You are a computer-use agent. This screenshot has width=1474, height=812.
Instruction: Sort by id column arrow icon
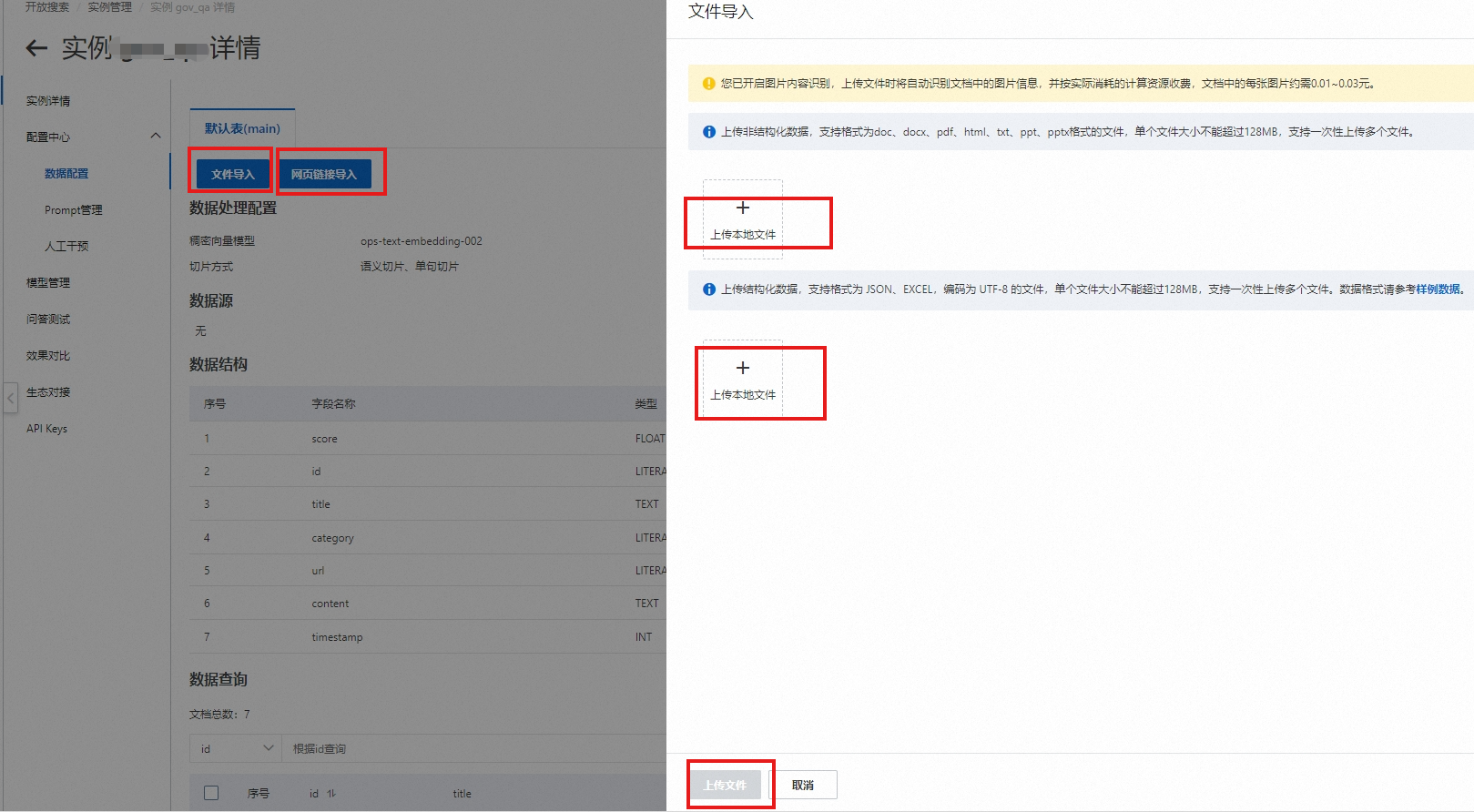tap(331, 794)
